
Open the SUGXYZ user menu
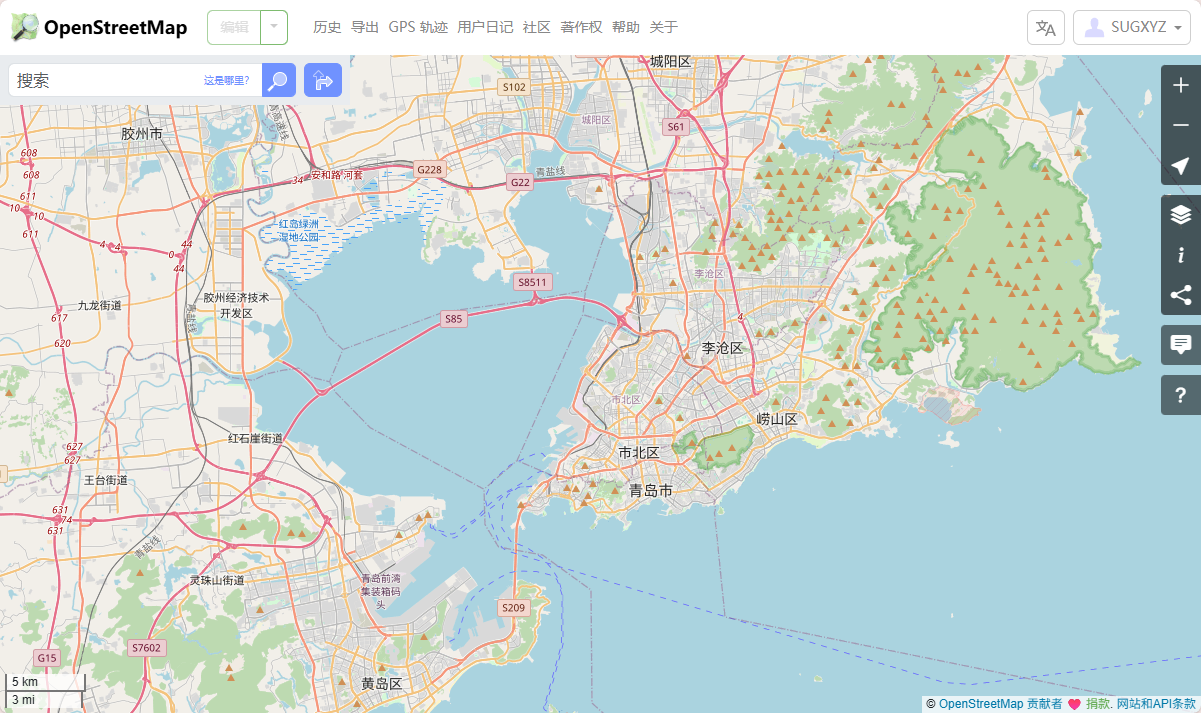1131,28
